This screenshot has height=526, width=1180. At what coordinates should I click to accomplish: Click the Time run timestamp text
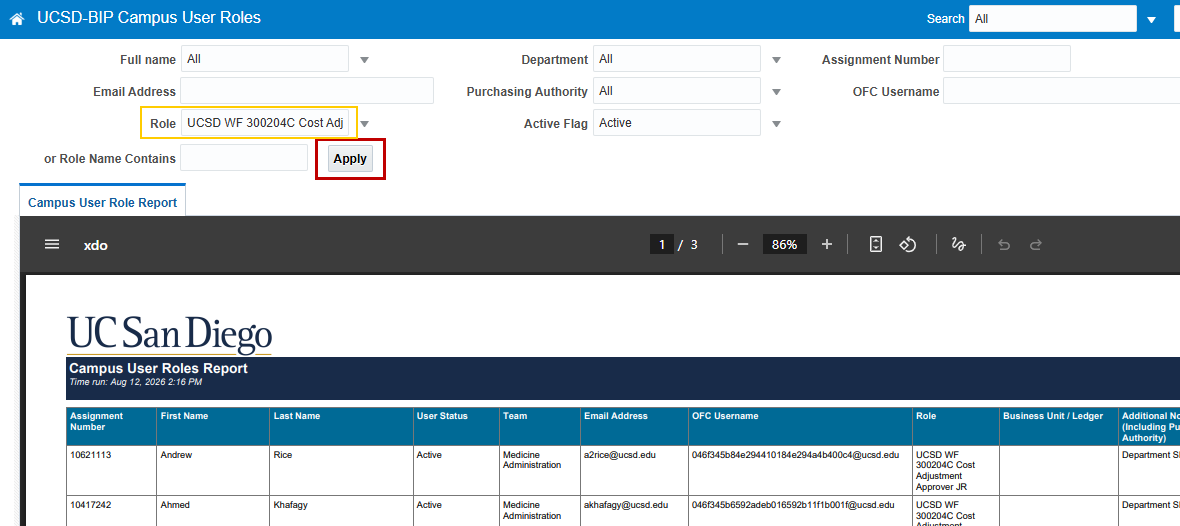135,382
